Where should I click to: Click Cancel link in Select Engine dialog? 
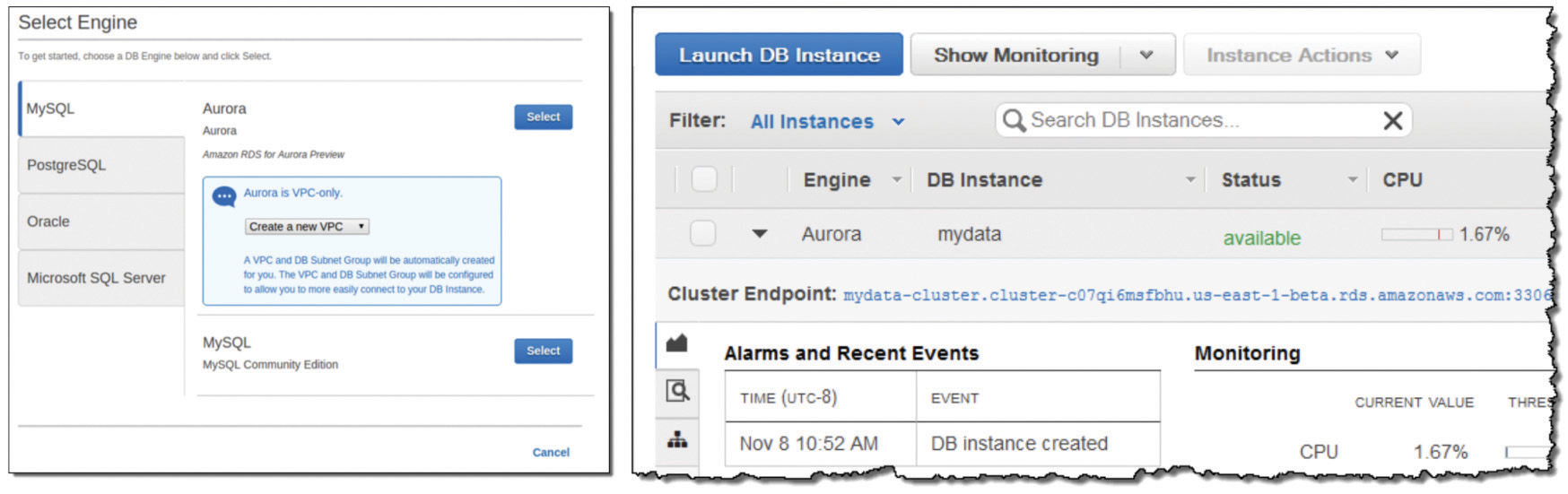pyautogui.click(x=551, y=452)
